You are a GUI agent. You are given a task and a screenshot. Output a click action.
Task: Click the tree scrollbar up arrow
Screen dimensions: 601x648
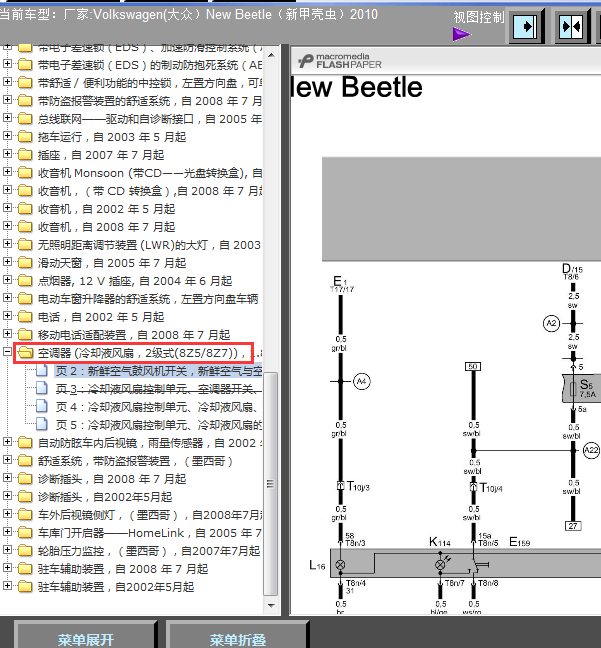271,55
